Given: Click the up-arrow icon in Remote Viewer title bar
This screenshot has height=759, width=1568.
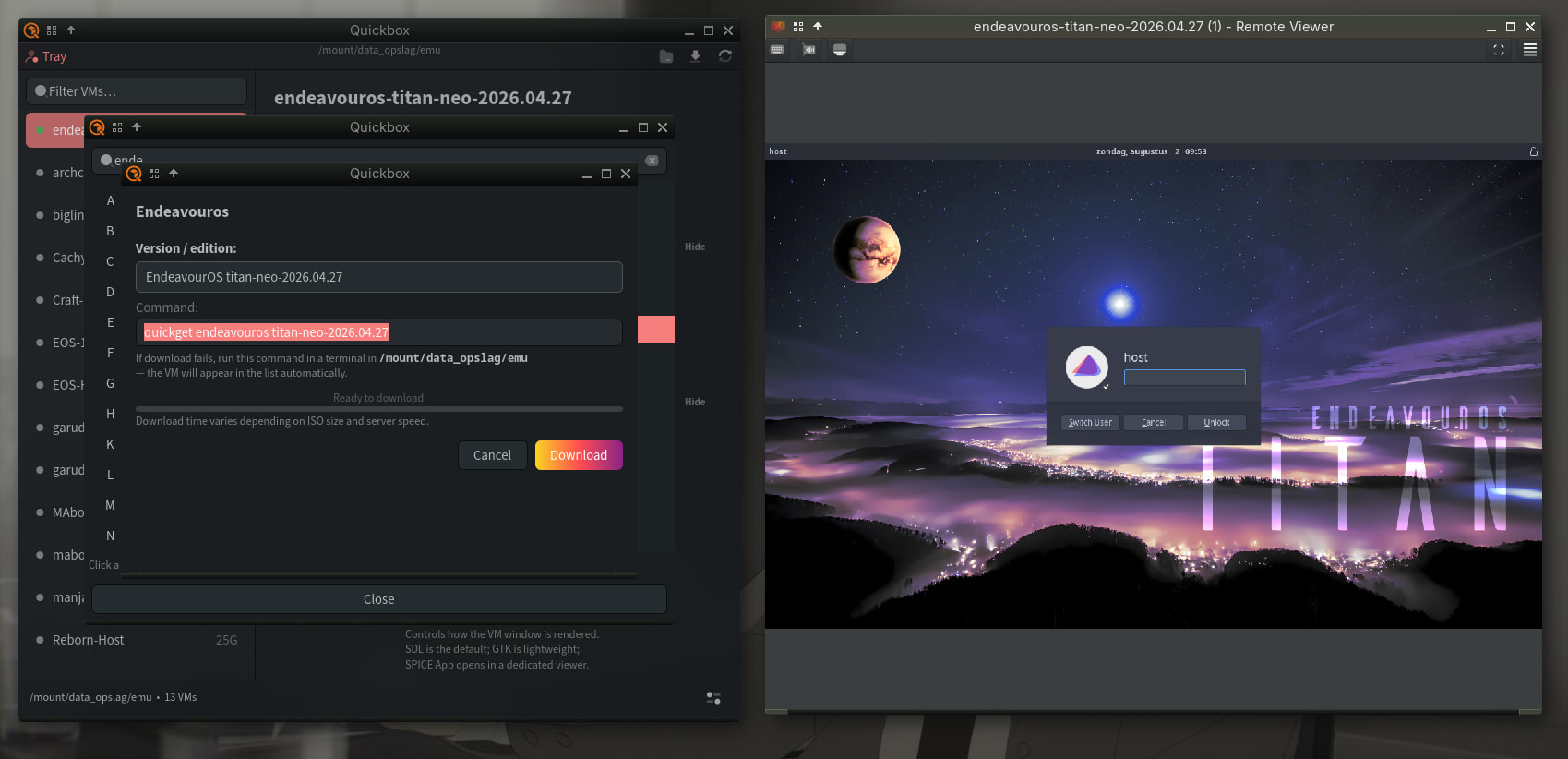Looking at the screenshot, I should [x=818, y=27].
